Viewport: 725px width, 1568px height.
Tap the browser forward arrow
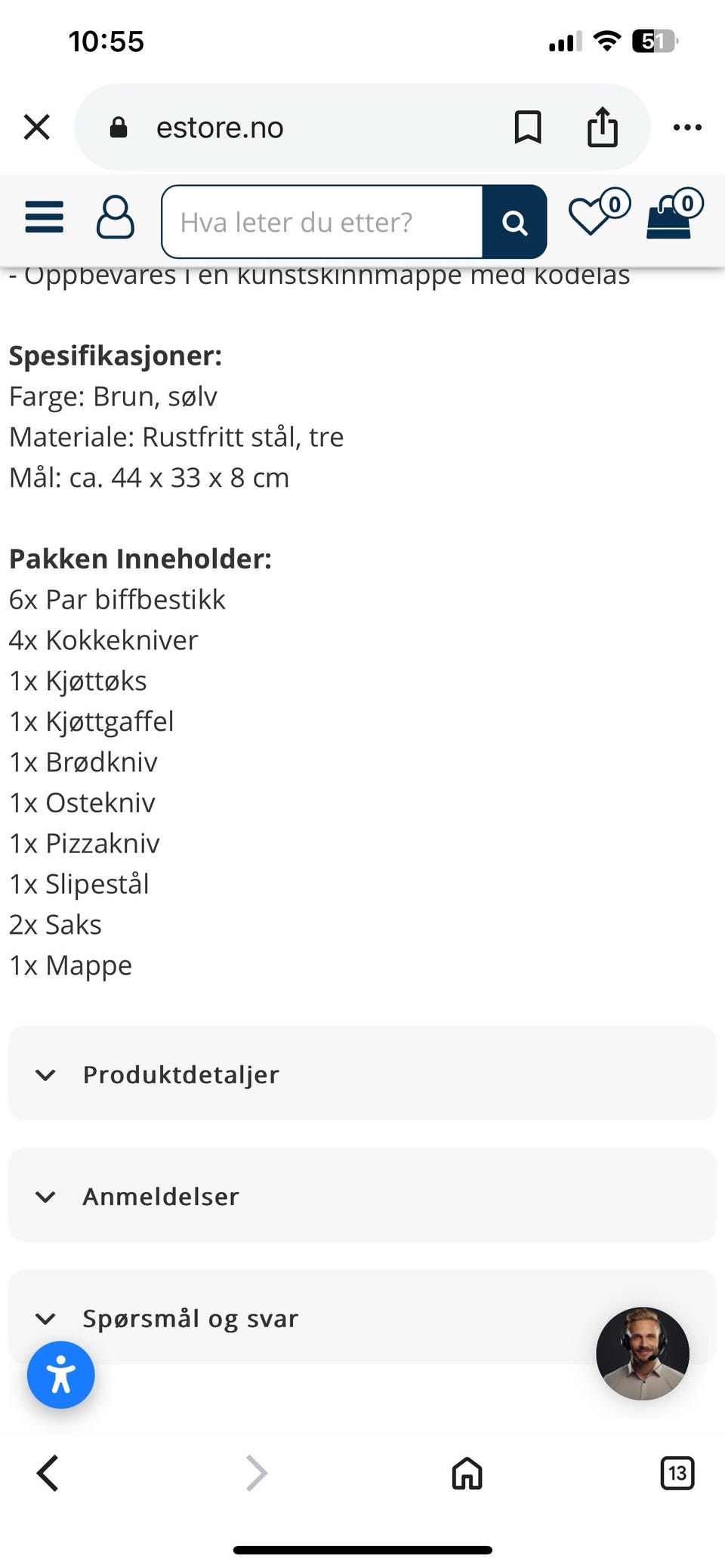pyautogui.click(x=257, y=1473)
